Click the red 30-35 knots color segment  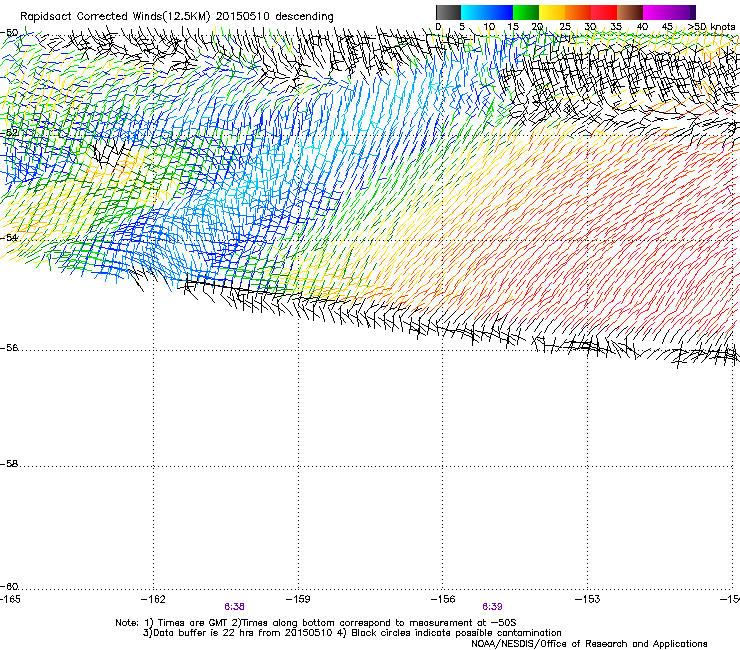[604, 12]
